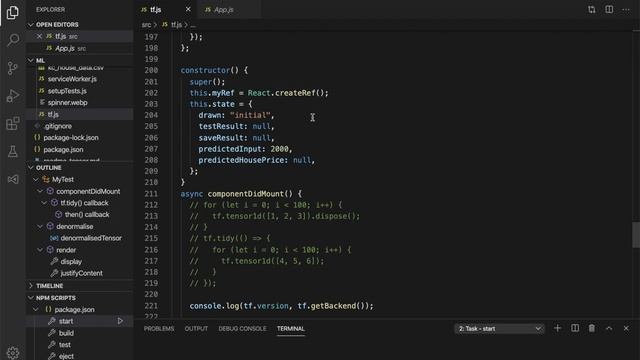Open App.js from Open Editors

pos(80,48)
